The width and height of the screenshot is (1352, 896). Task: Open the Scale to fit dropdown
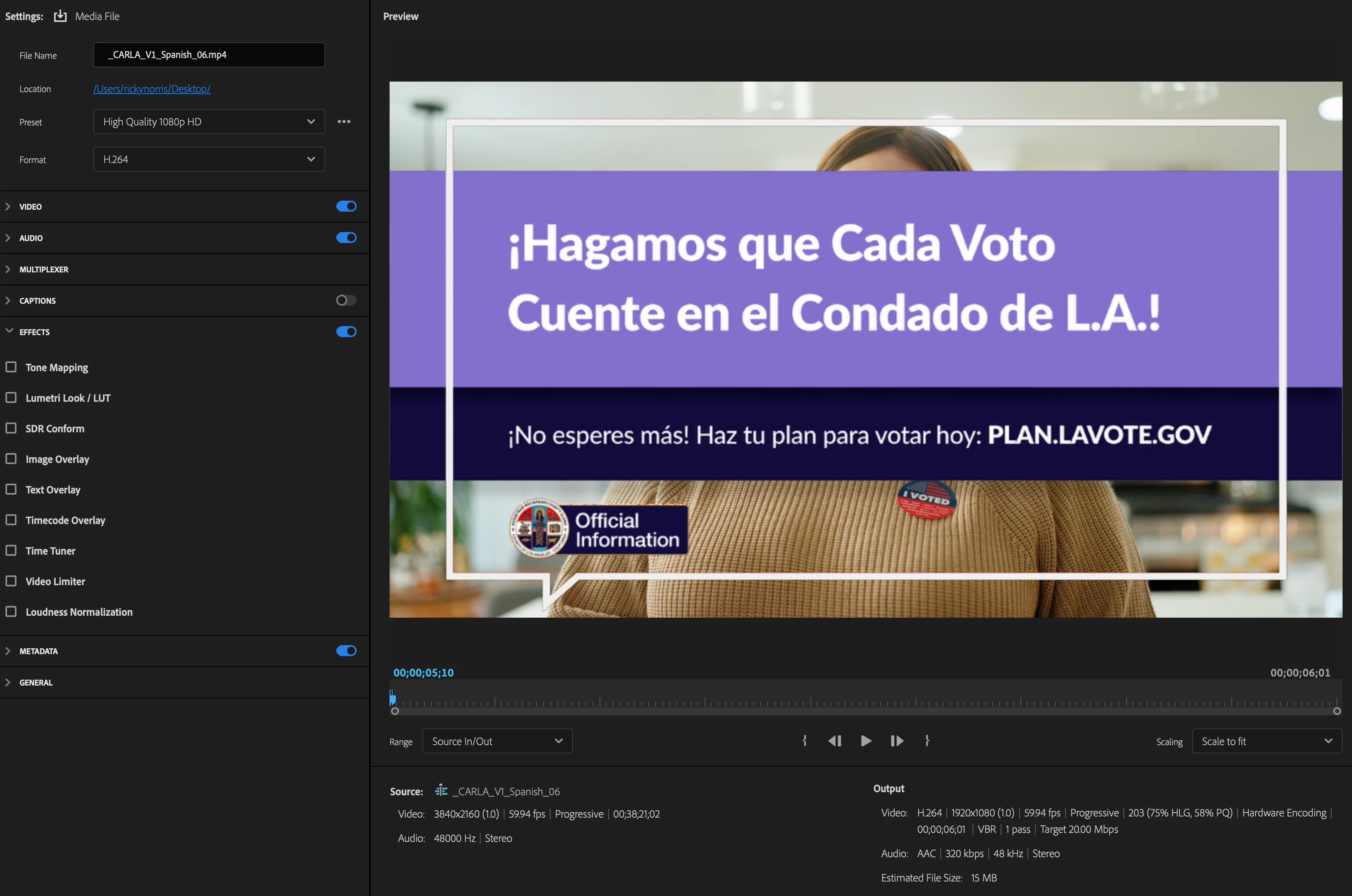pos(1266,741)
